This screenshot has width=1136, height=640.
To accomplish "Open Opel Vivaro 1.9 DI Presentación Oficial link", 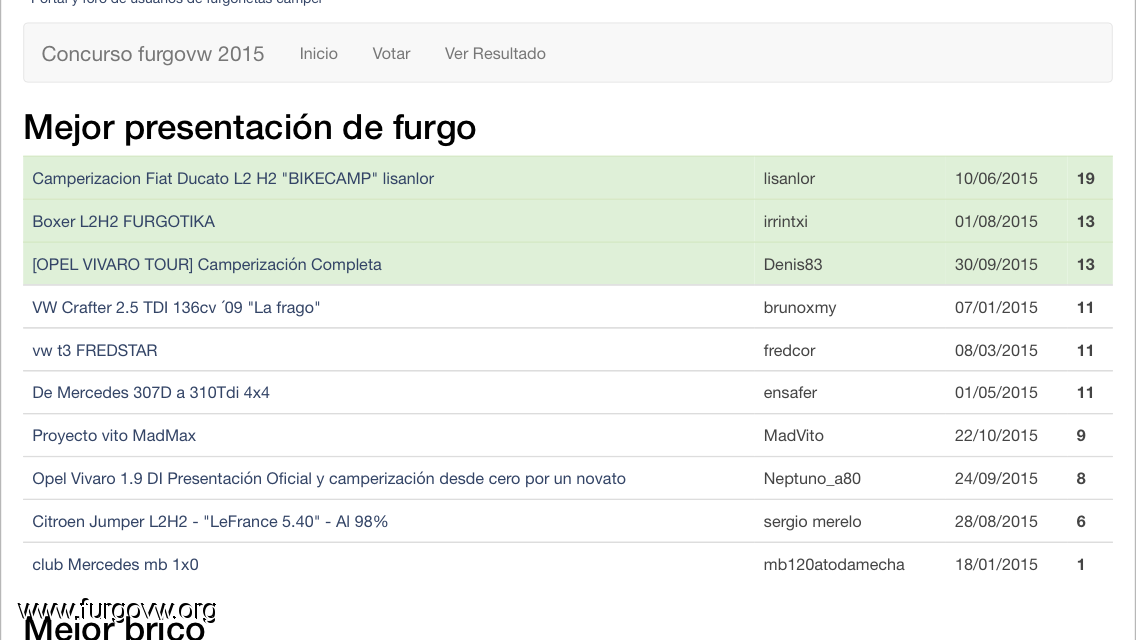I will [x=329, y=478].
